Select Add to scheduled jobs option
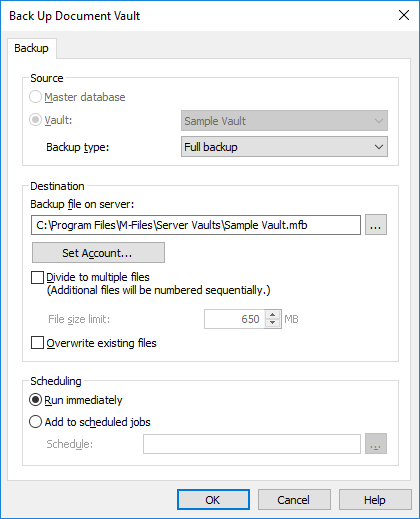 tap(35, 422)
